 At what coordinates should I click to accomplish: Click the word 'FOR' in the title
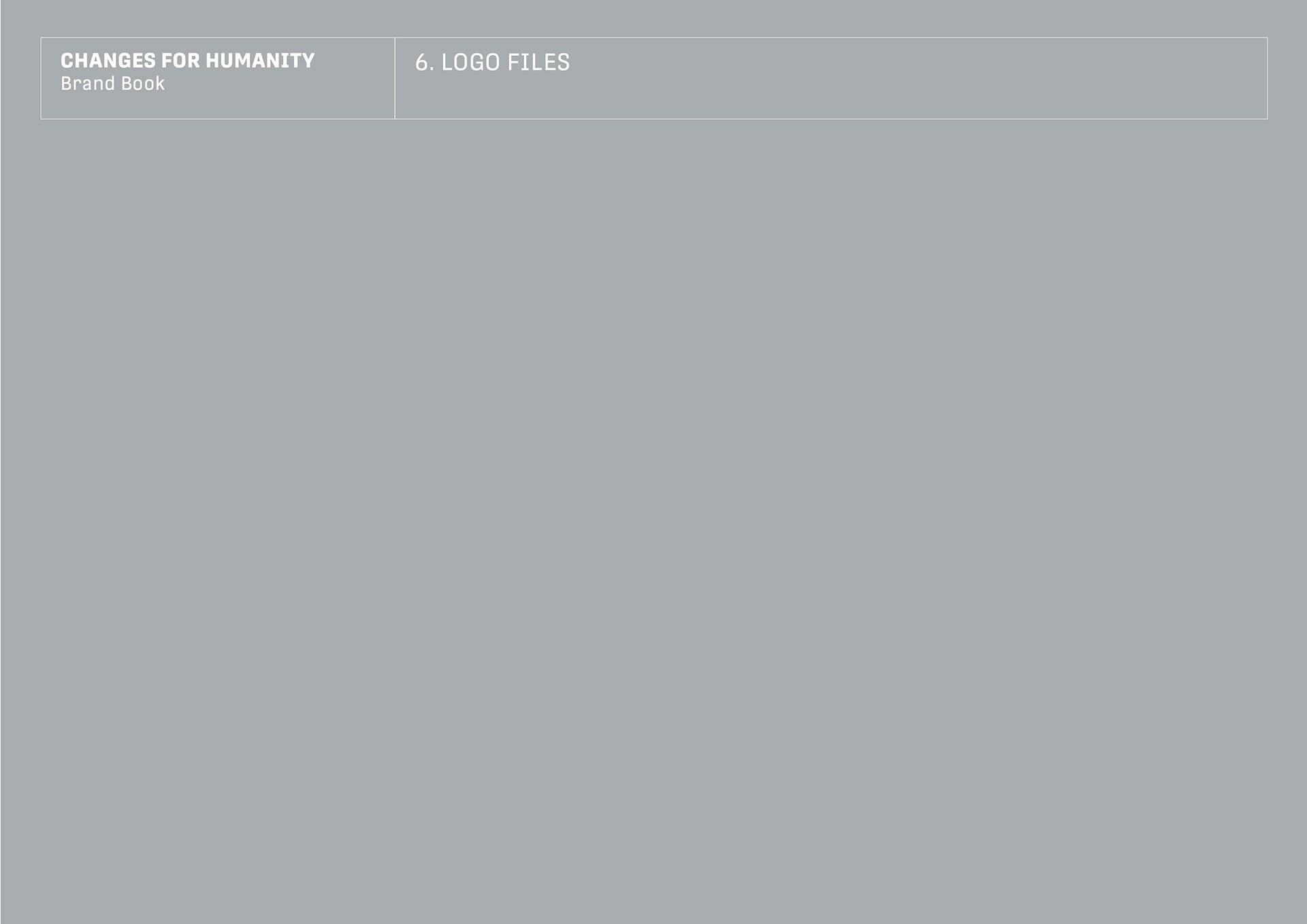180,61
